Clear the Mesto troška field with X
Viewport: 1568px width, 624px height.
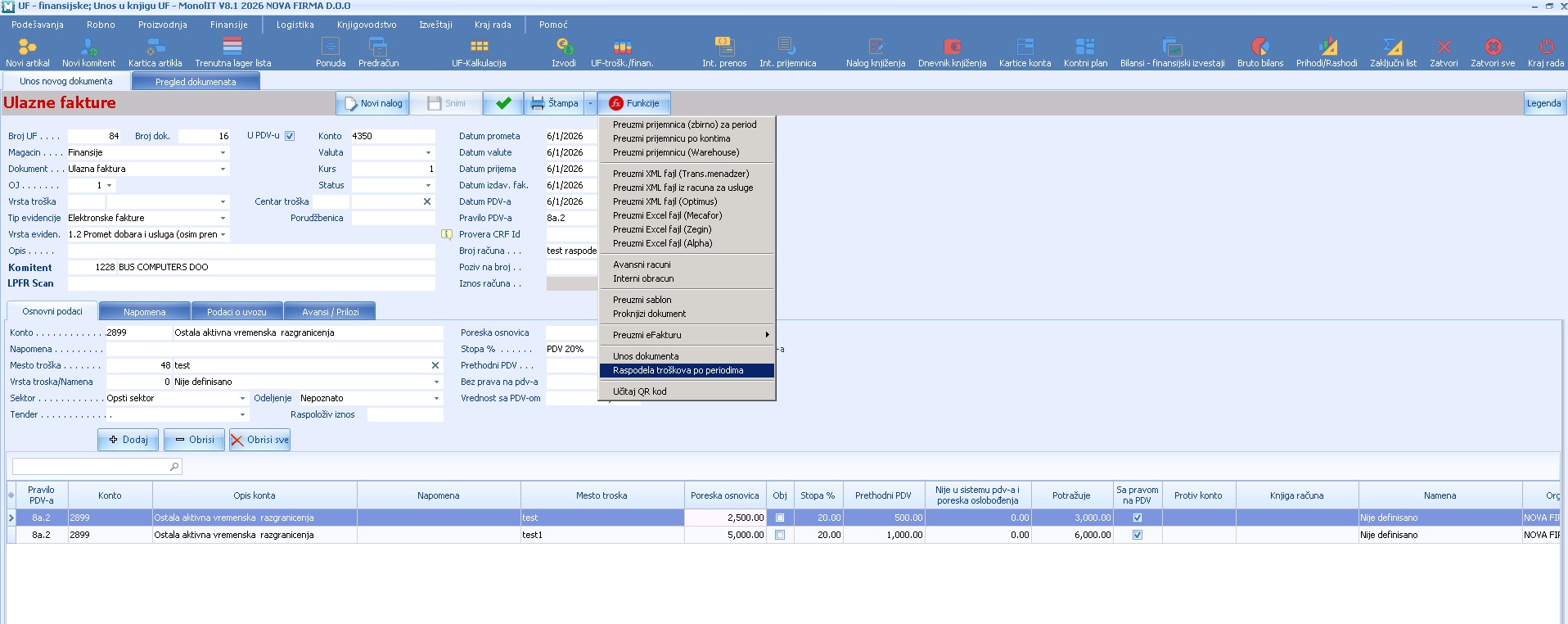point(435,365)
